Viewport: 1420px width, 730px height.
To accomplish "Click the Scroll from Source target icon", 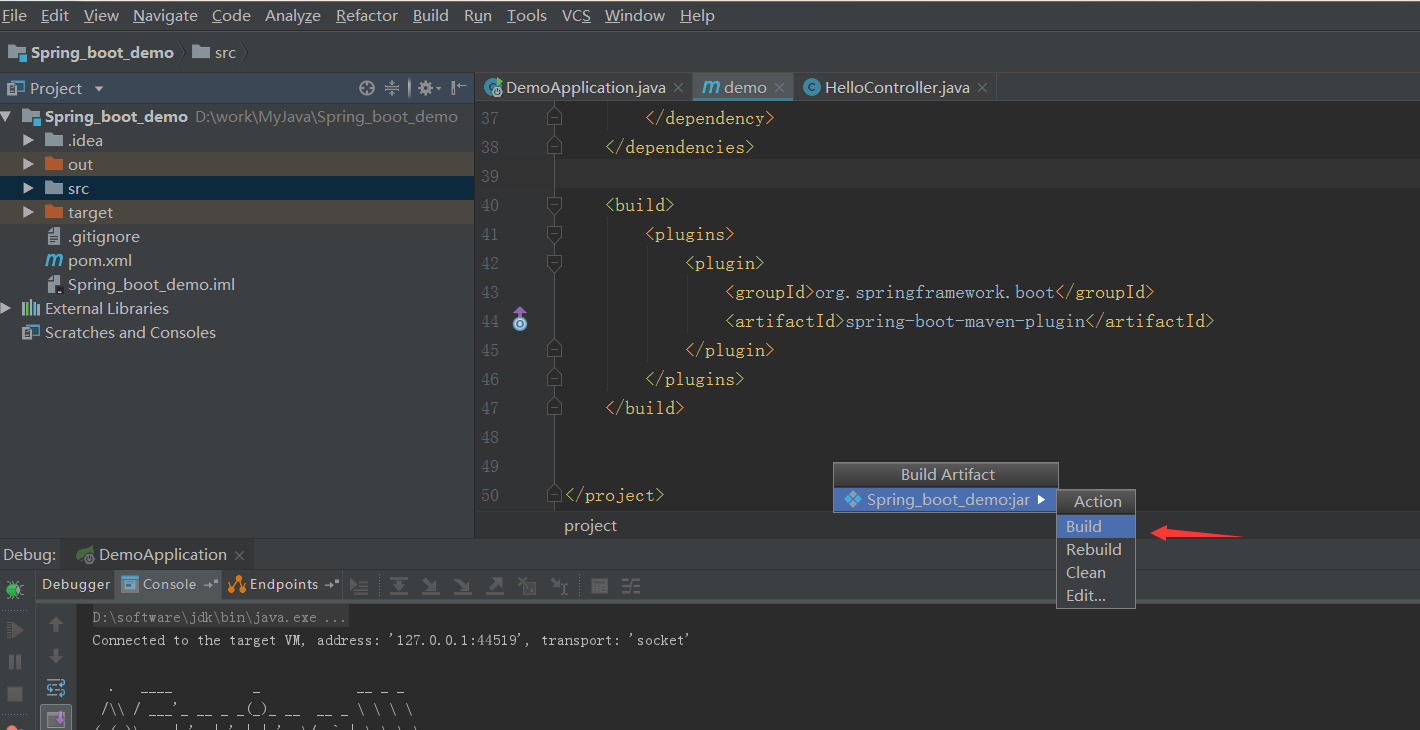I will tap(367, 88).
